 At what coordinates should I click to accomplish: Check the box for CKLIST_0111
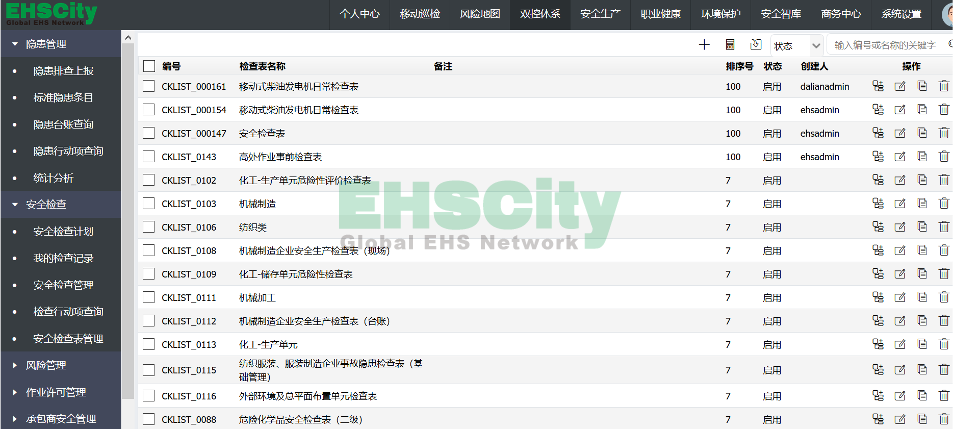149,297
